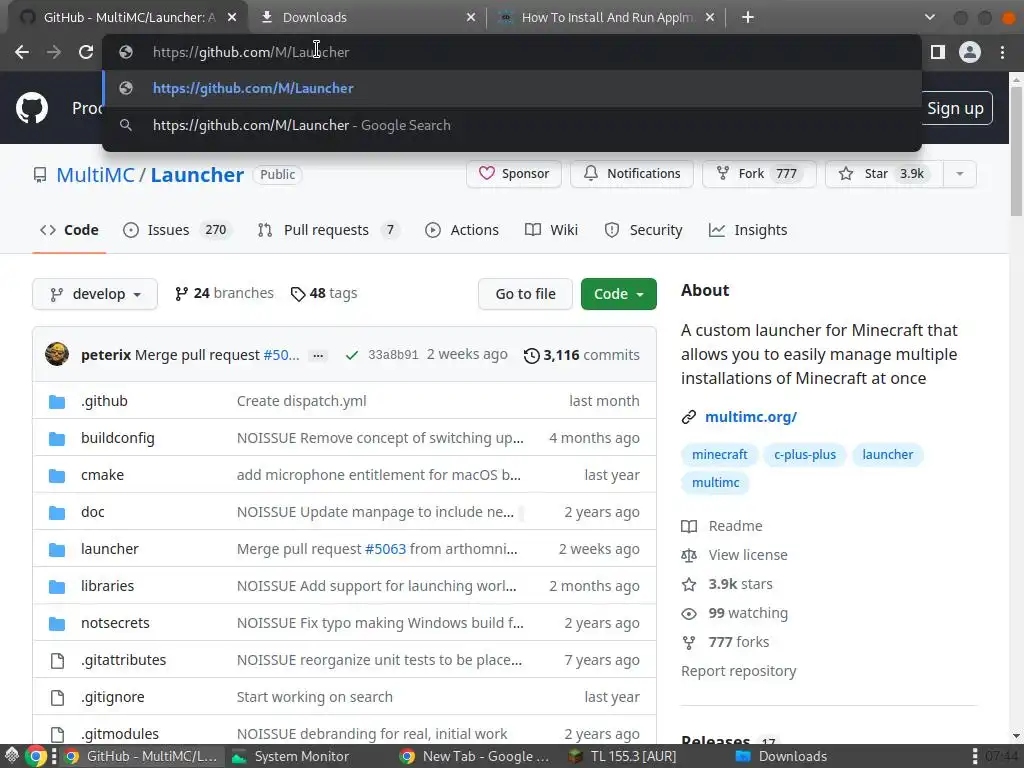This screenshot has height=768, width=1024.
Task: Open the Actions tab
Action: click(462, 230)
